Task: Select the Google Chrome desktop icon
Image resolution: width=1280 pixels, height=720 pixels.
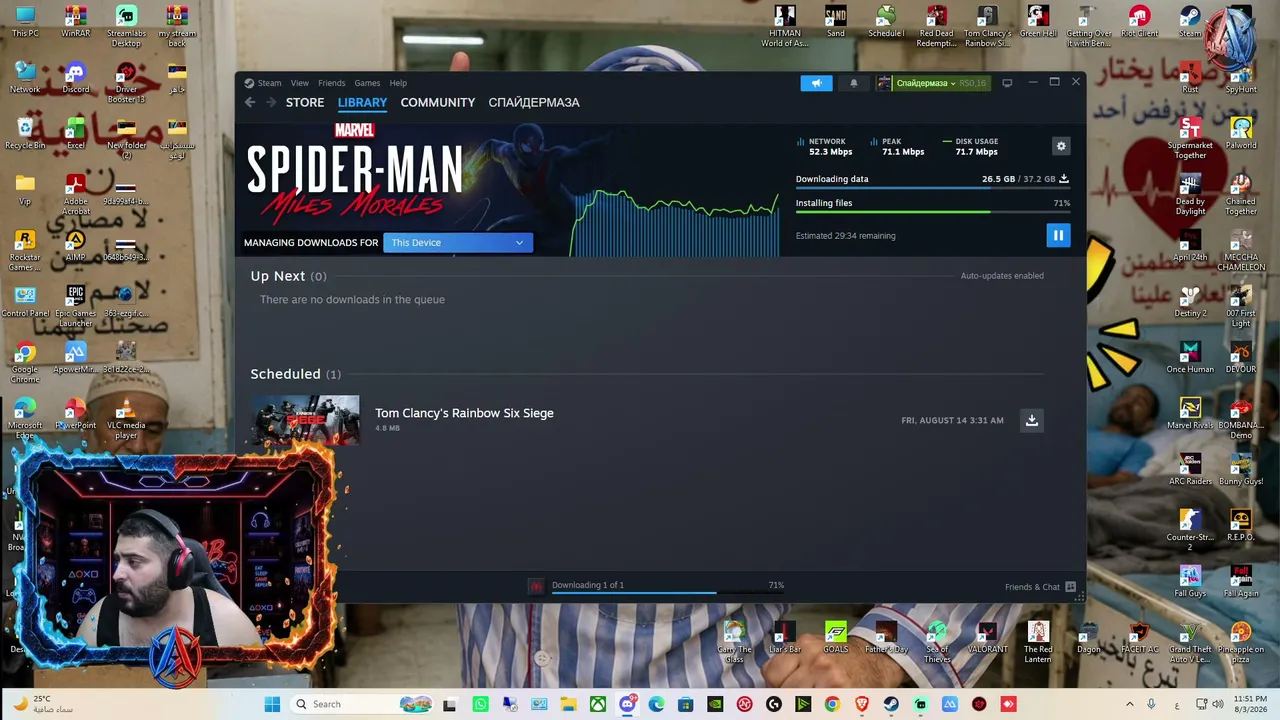Action: [25, 361]
